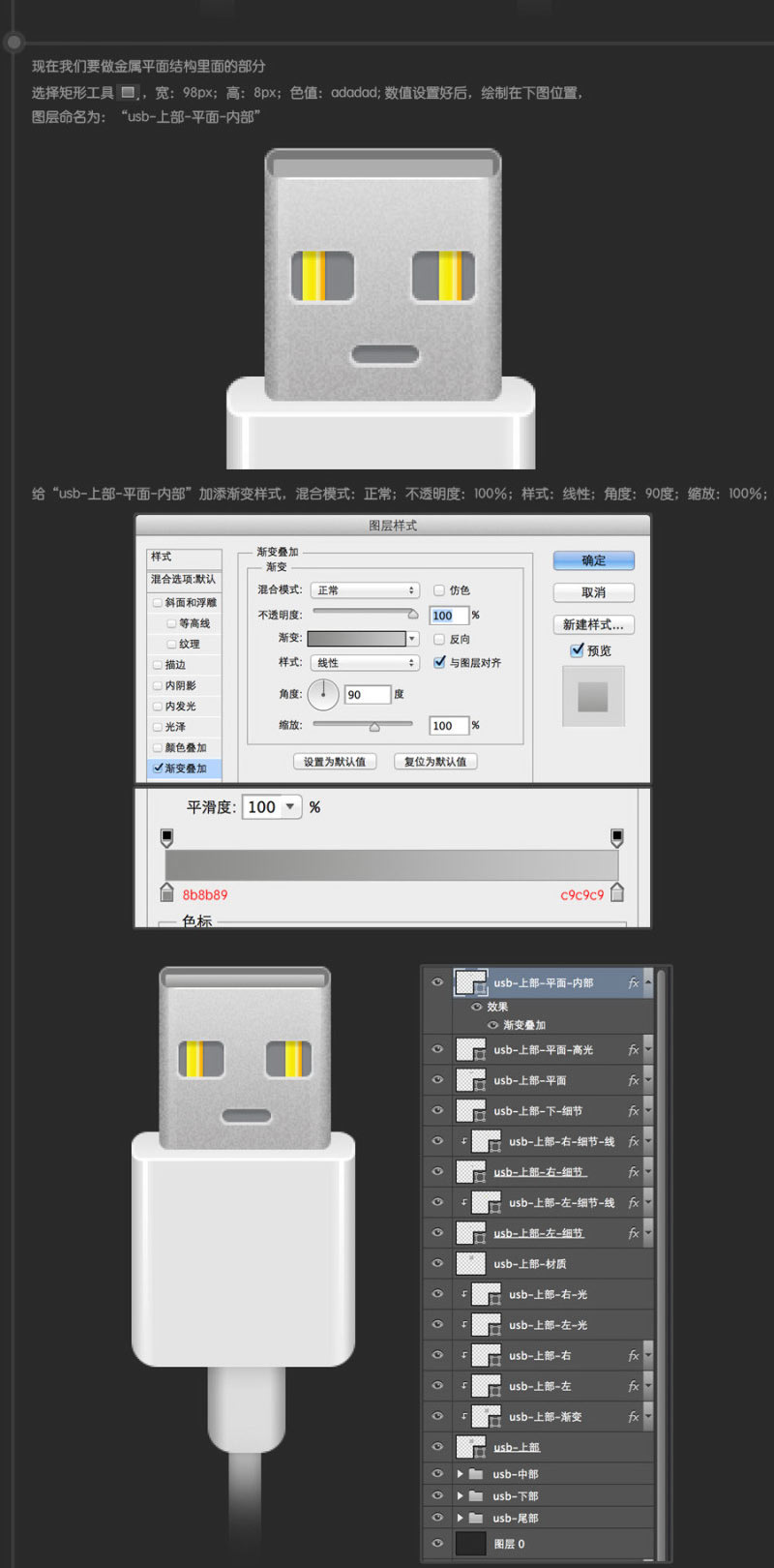Viewport: 774px width, 1568px height.
Task: Click thumbnail of usb-上部-平面-内部 layer
Action: pyautogui.click(x=471, y=983)
